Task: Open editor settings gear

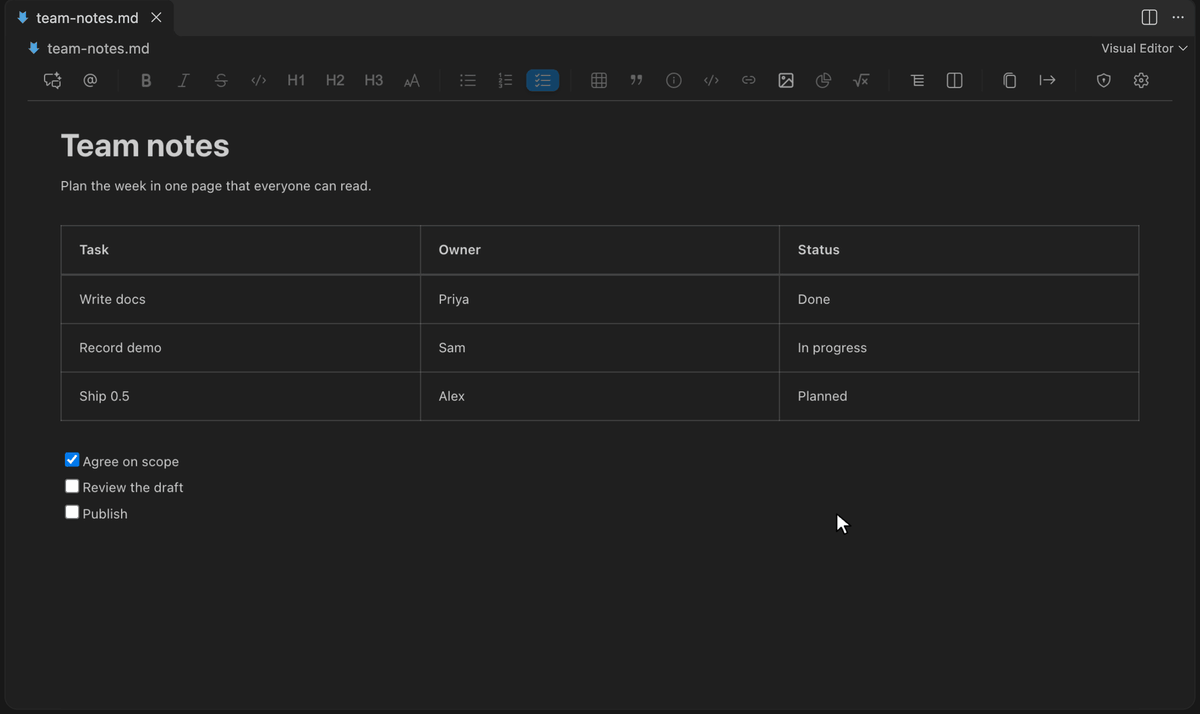Action: pos(1141,80)
